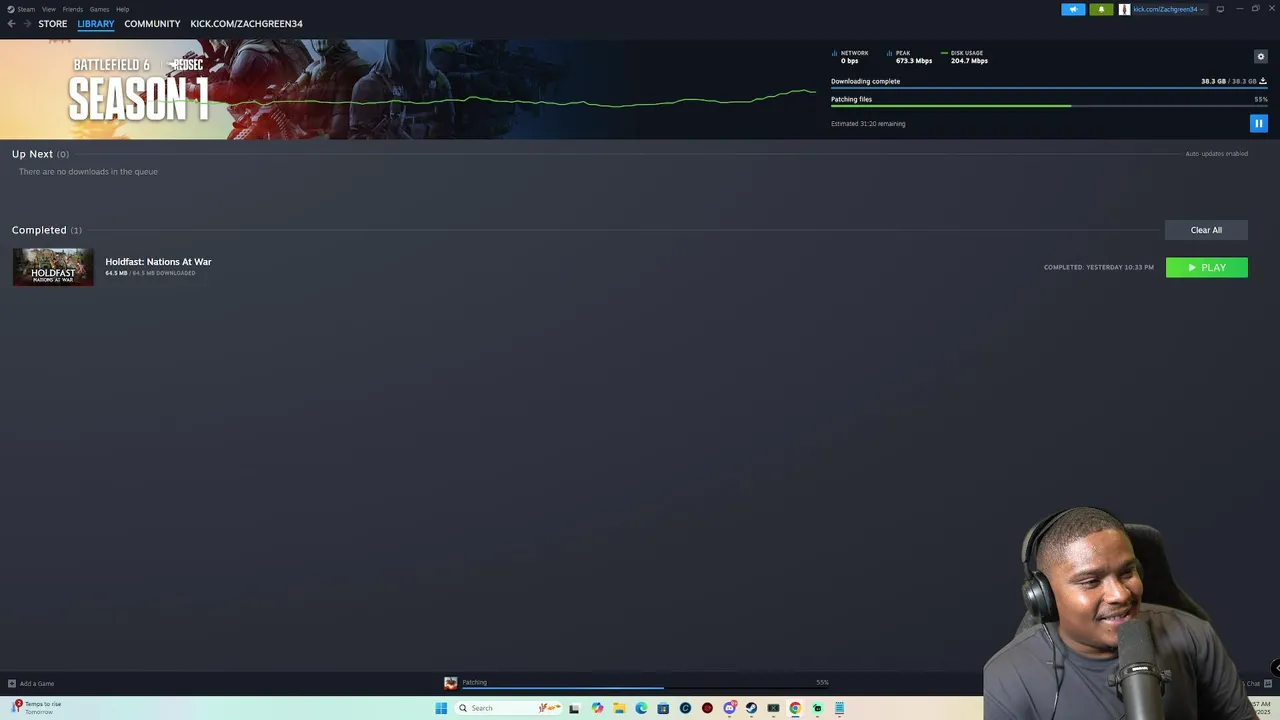Click the Up Next heading
Screen dimensions: 1280x720
tap(32, 154)
